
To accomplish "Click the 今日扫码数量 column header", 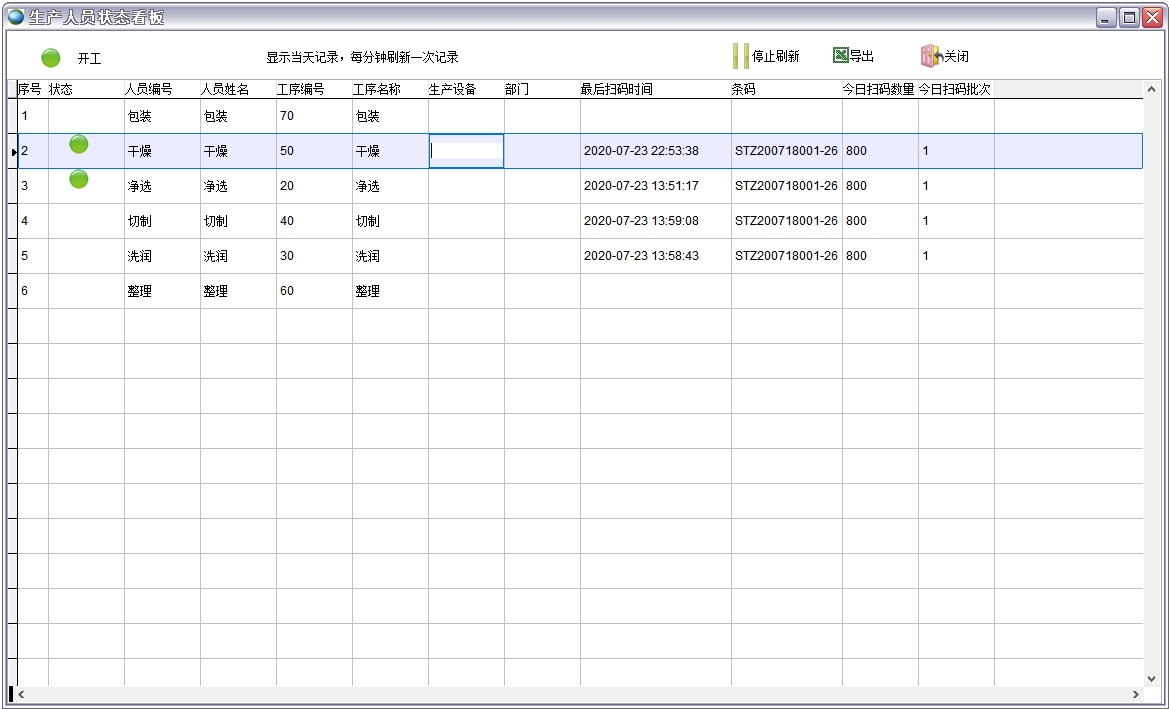I will point(878,90).
